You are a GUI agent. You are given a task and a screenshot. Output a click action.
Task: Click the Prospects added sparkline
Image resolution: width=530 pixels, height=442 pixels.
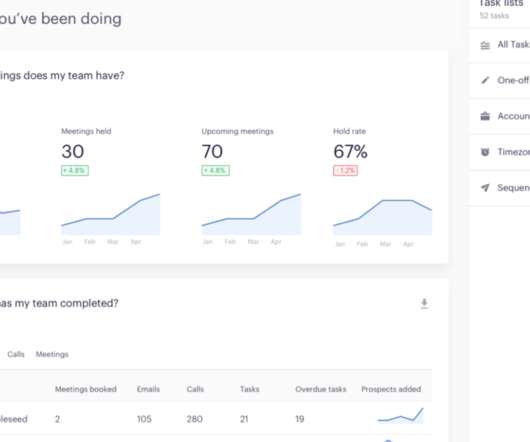click(401, 416)
